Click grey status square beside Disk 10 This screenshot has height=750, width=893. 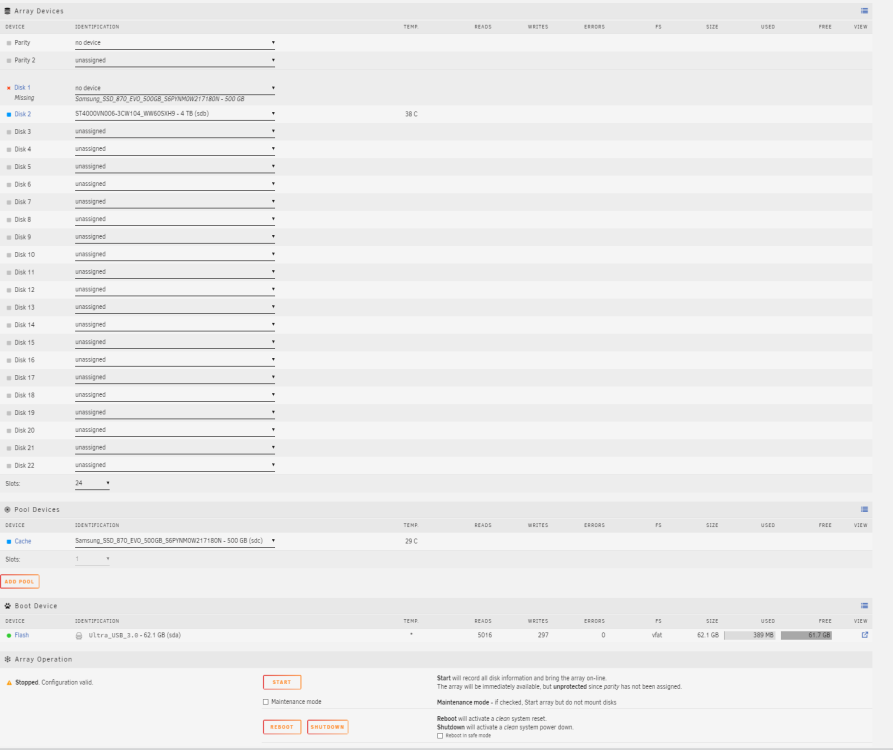9,255
